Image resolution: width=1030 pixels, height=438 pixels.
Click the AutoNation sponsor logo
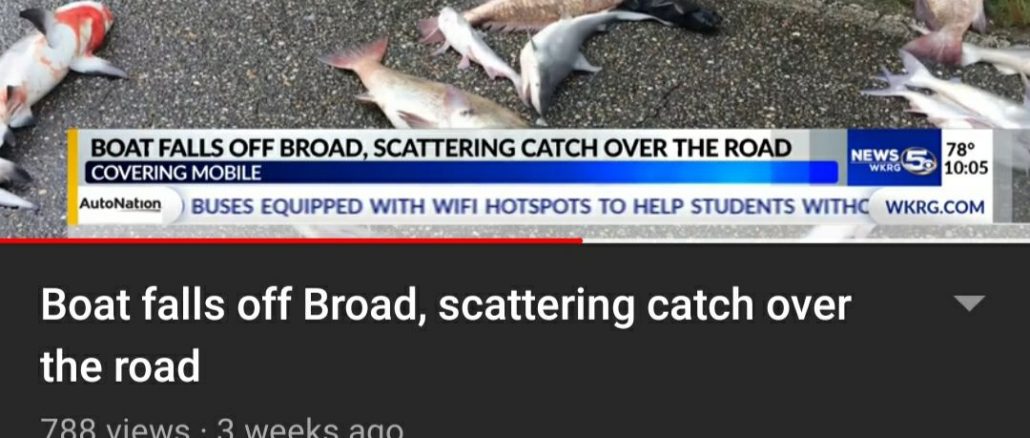(120, 204)
